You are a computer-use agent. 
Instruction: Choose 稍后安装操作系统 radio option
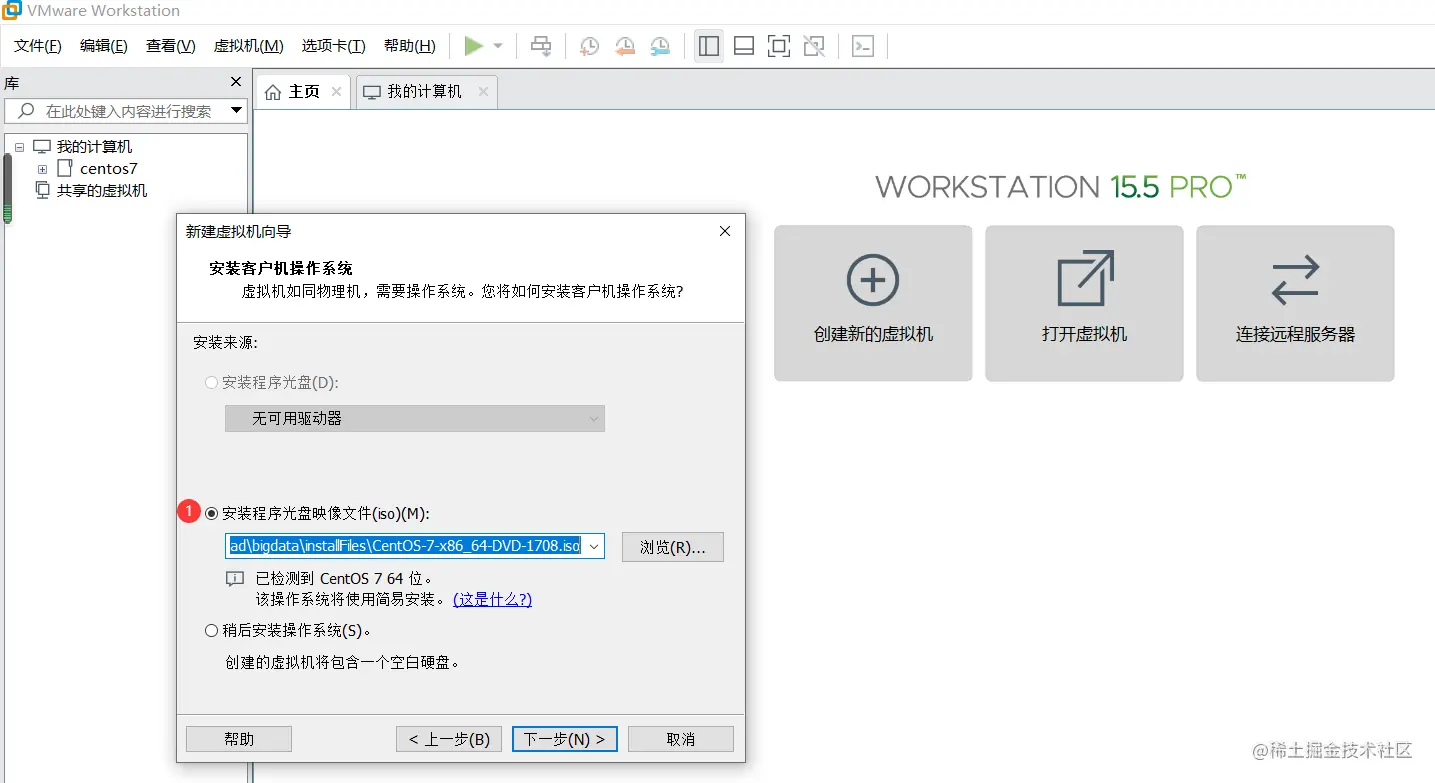click(211, 630)
